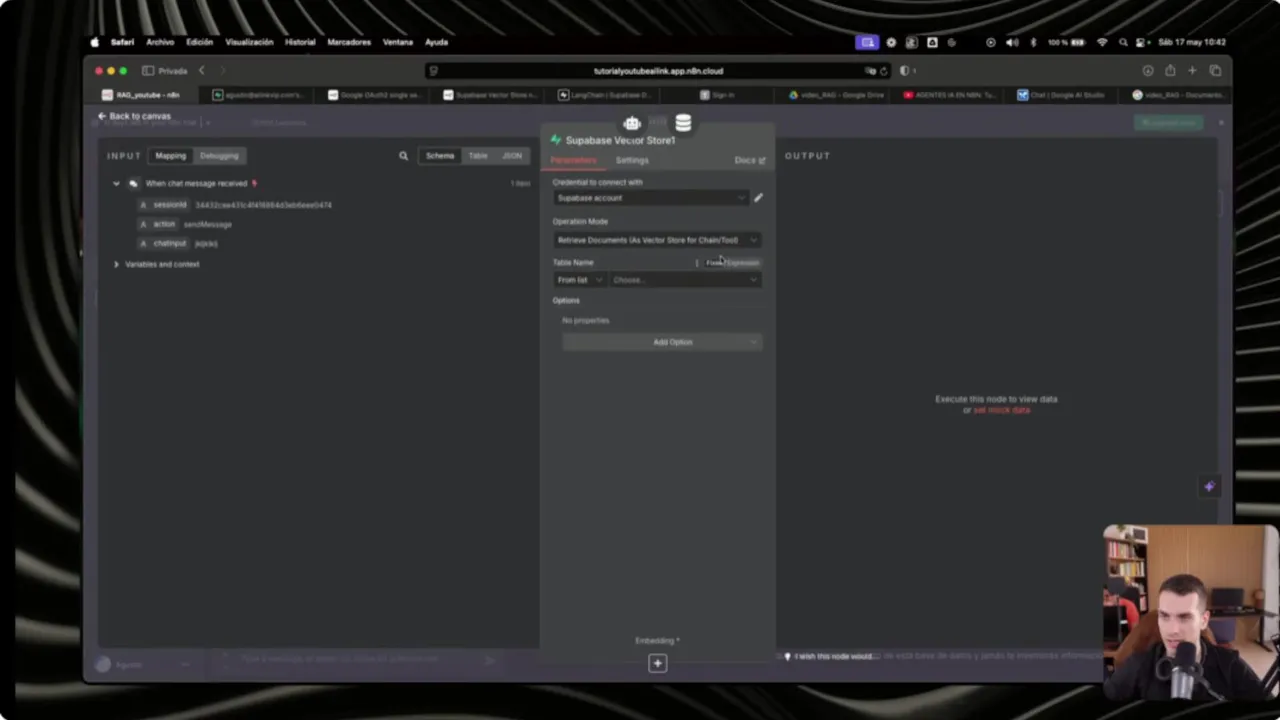Screen dimensions: 1280x720
Task: Click Safari sidebar toggle icon
Action: [148, 71]
